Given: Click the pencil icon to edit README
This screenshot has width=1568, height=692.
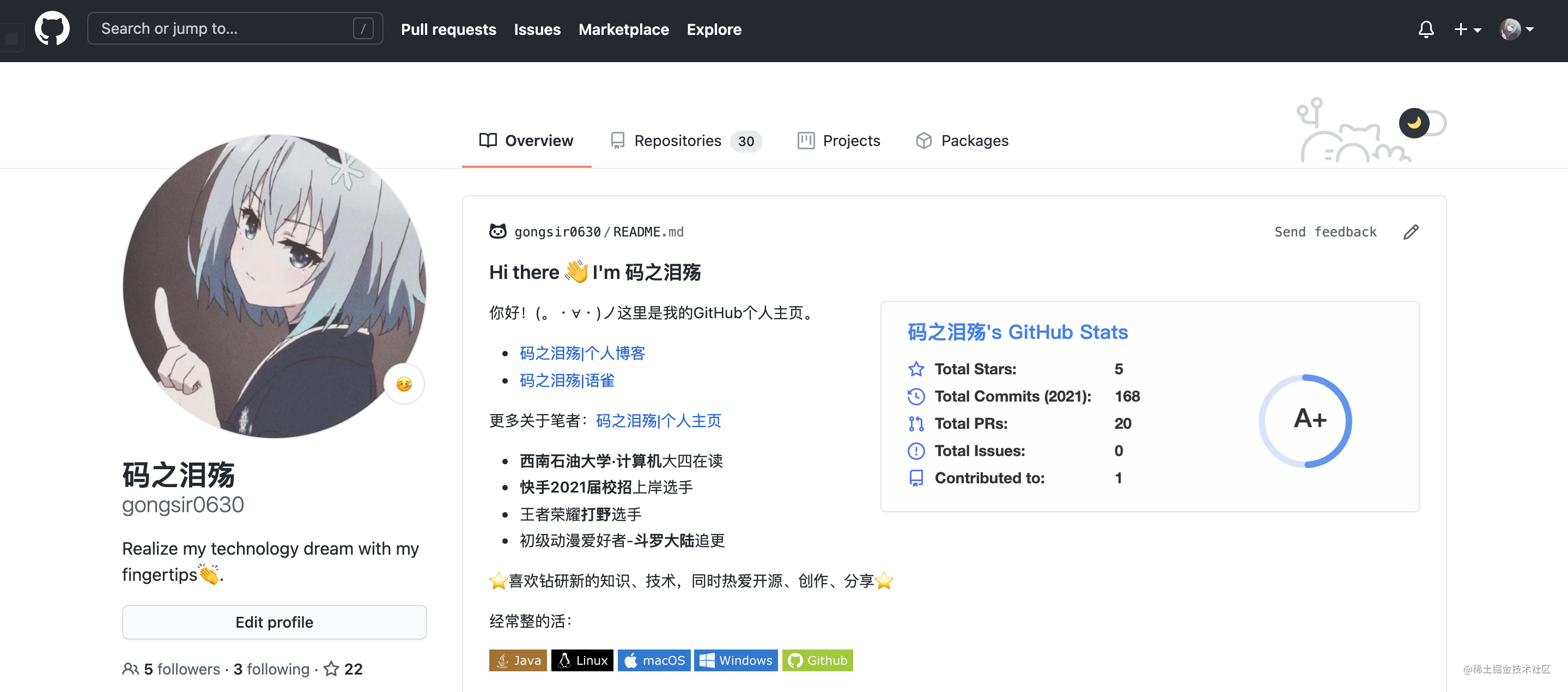Looking at the screenshot, I should (1412, 232).
